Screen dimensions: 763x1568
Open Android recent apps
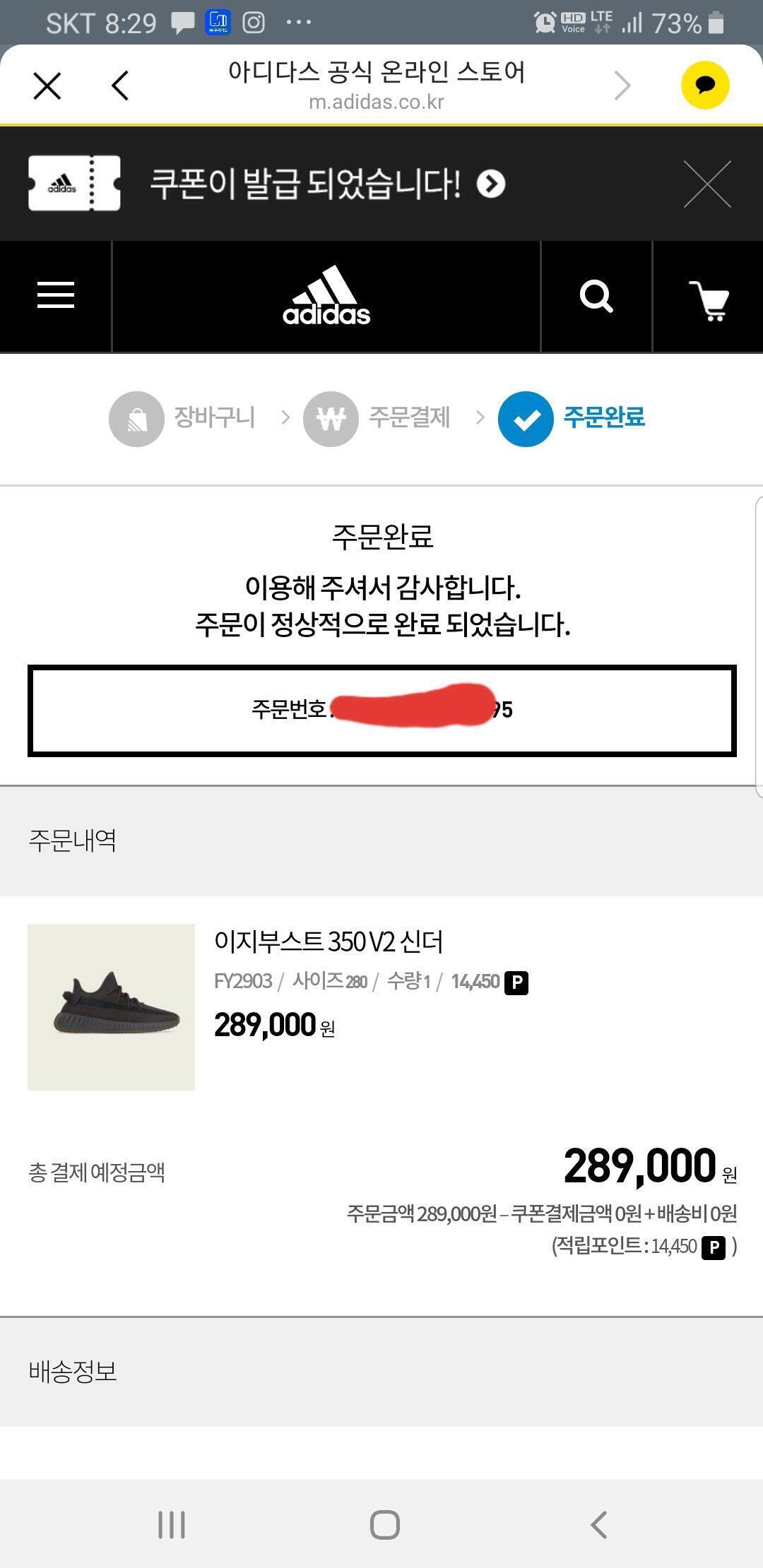pyautogui.click(x=172, y=1524)
